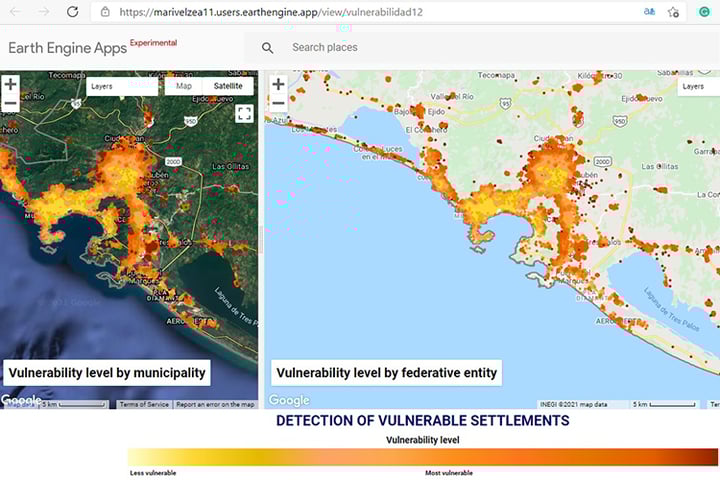The height and width of the screenshot is (480, 720).
Task: Zoom out on the right map
Action: click(x=278, y=103)
